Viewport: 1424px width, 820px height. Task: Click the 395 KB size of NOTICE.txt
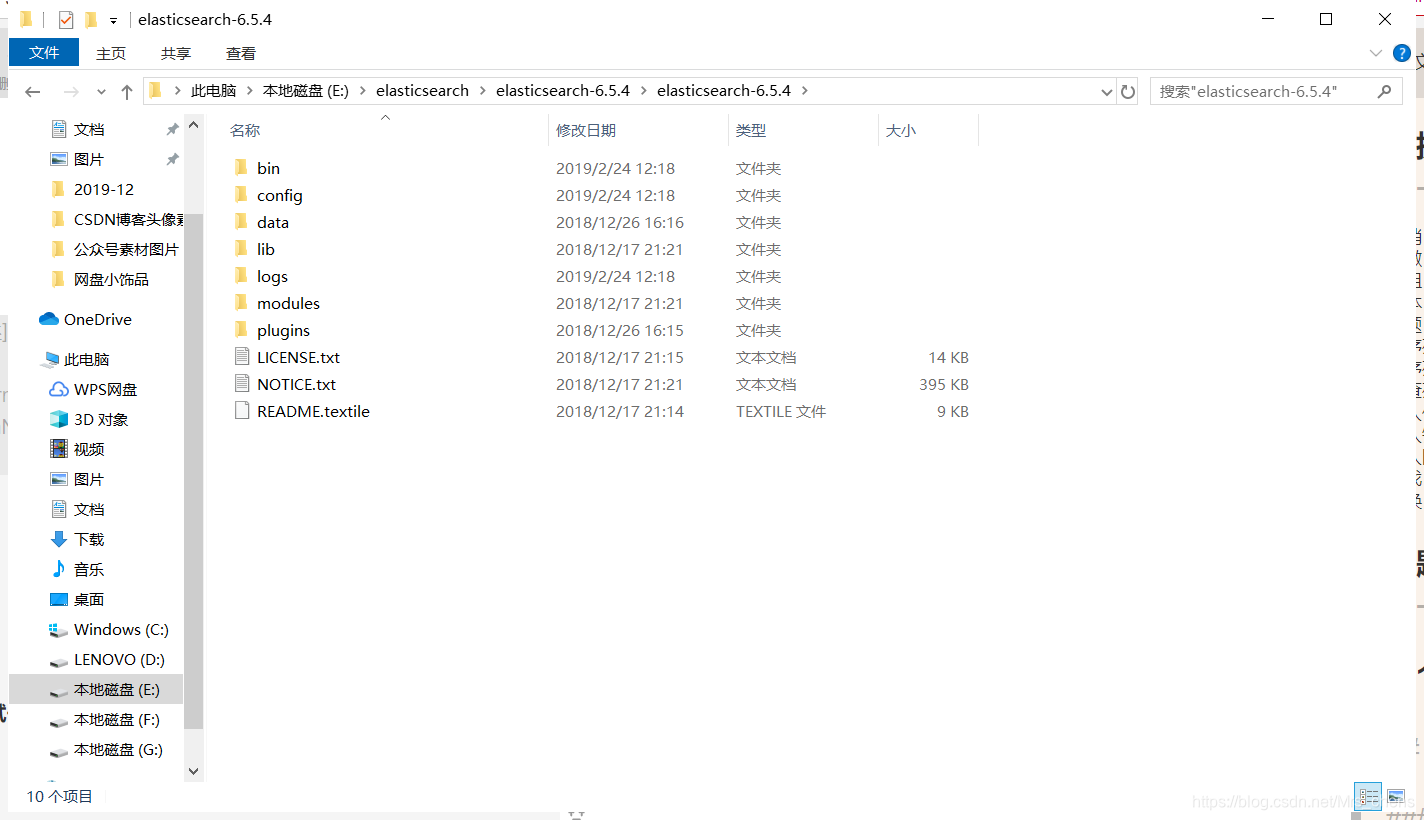pos(944,384)
